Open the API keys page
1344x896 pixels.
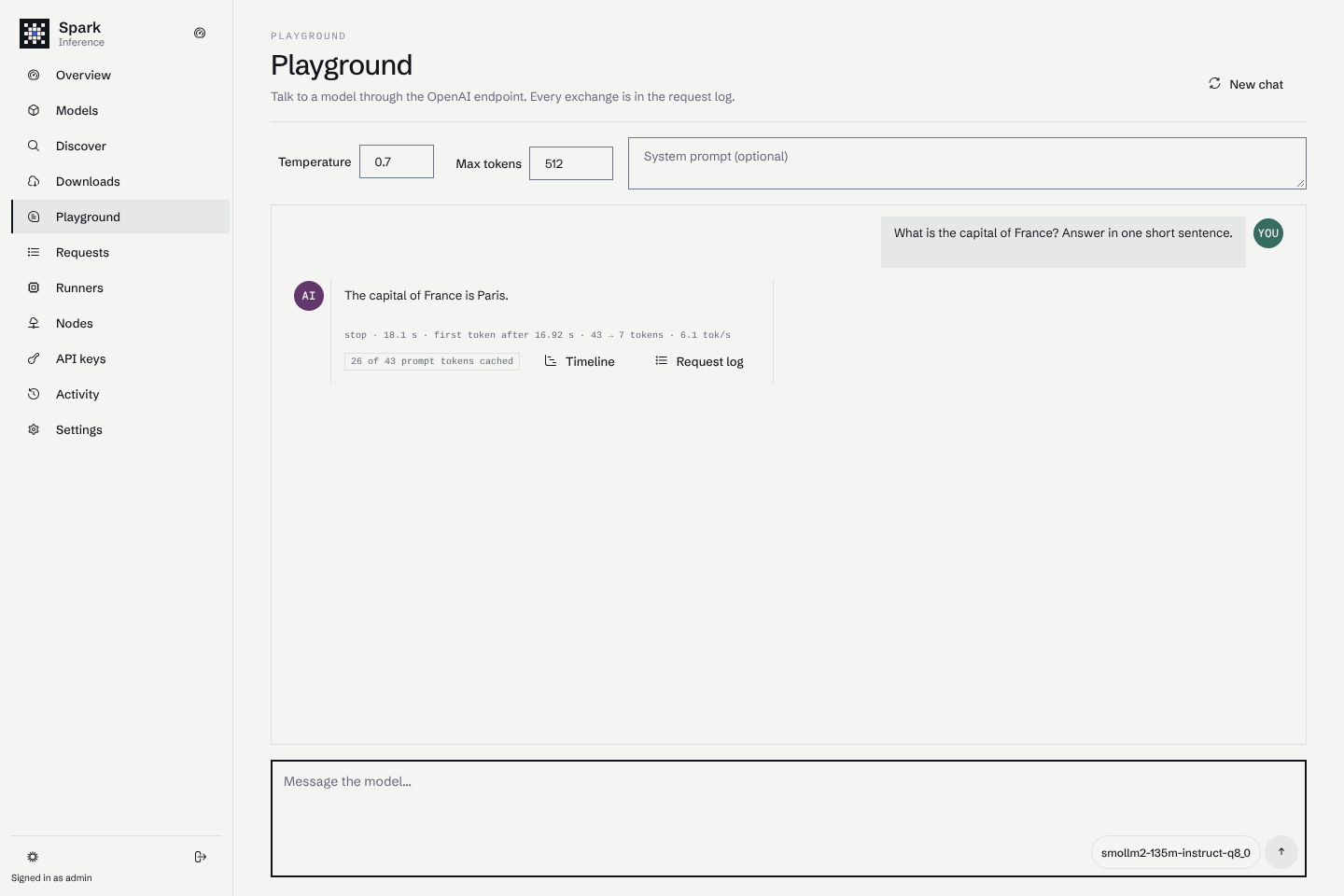click(x=120, y=358)
